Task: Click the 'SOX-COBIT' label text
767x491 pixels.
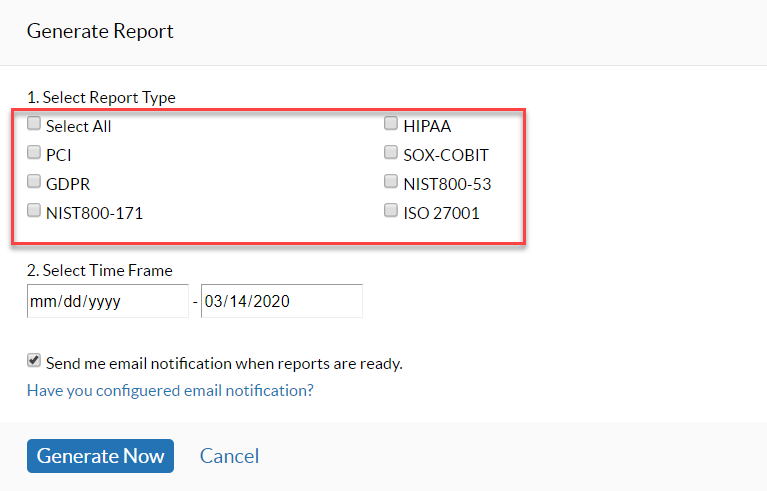Action: [446, 155]
